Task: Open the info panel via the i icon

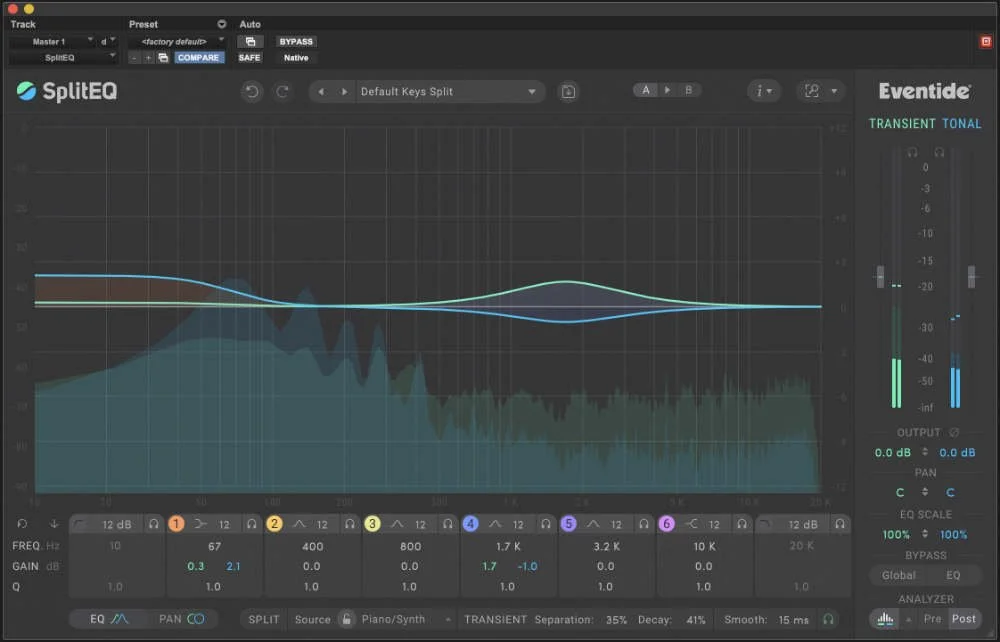Action: point(758,90)
